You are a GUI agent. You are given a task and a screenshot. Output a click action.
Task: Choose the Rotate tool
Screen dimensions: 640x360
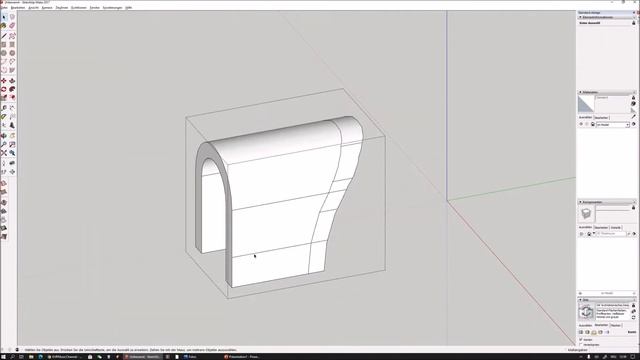point(4,89)
